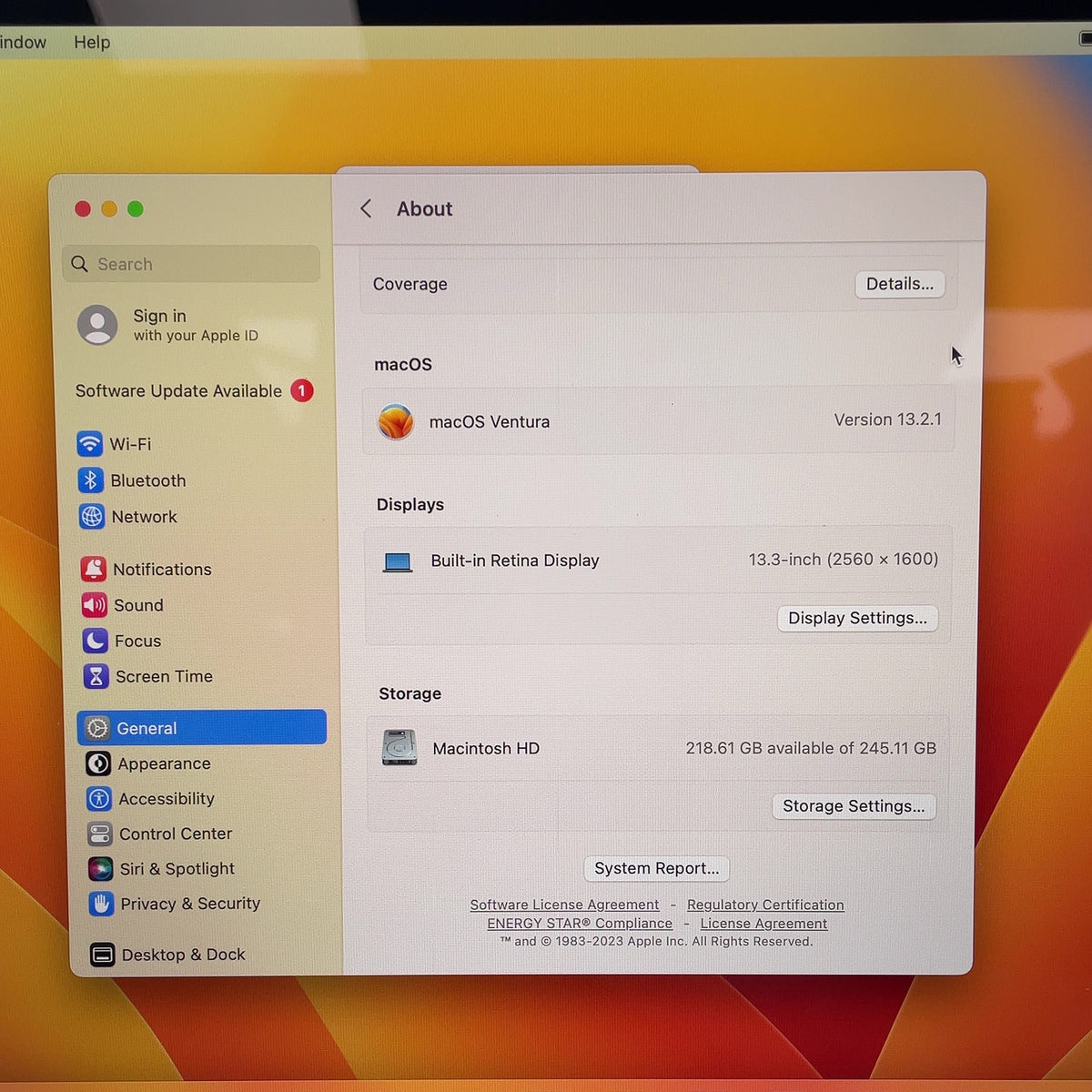The height and width of the screenshot is (1092, 1092).
Task: Click Version 13.2.1 text
Action: point(888,420)
